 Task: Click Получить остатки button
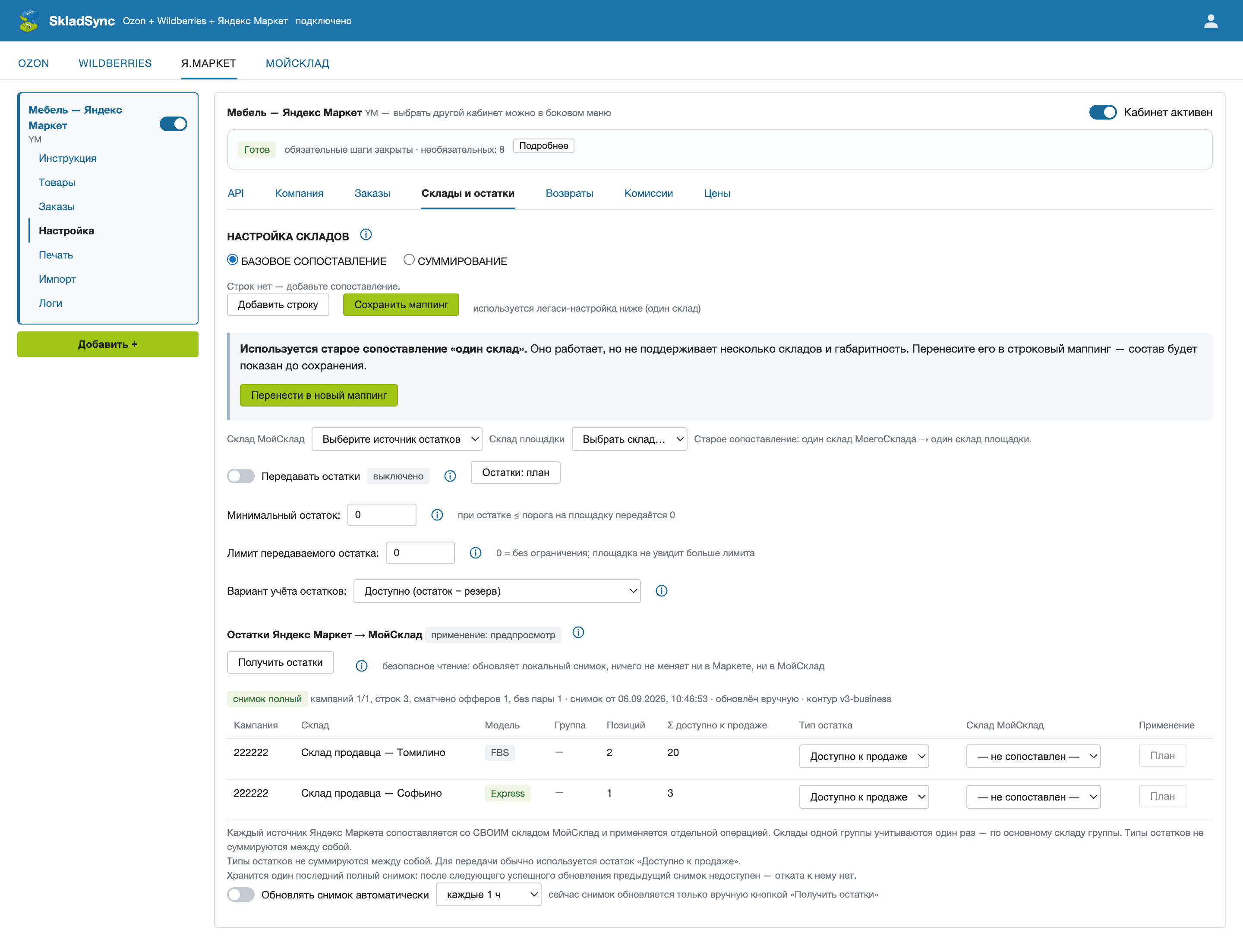(281, 662)
